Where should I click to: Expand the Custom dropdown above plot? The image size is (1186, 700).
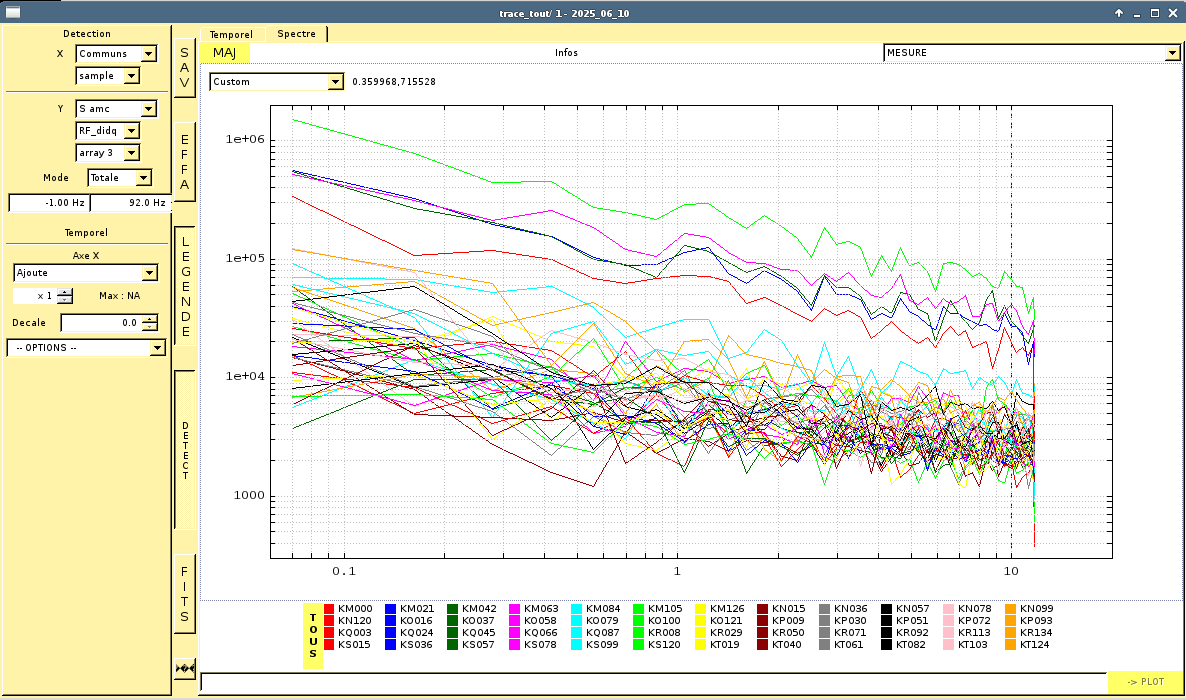[x=276, y=82]
